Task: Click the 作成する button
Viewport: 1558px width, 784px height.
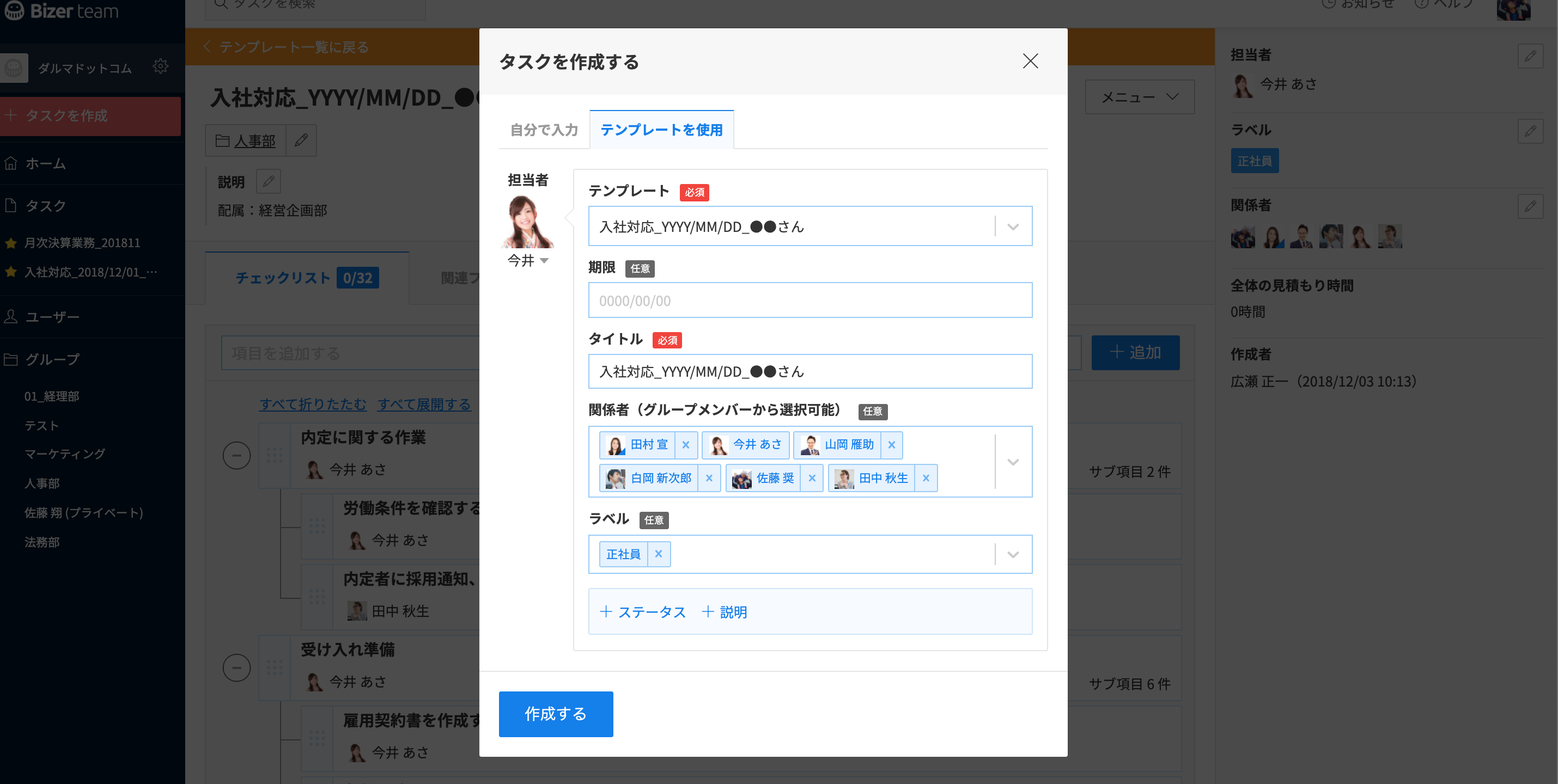Action: click(x=555, y=714)
